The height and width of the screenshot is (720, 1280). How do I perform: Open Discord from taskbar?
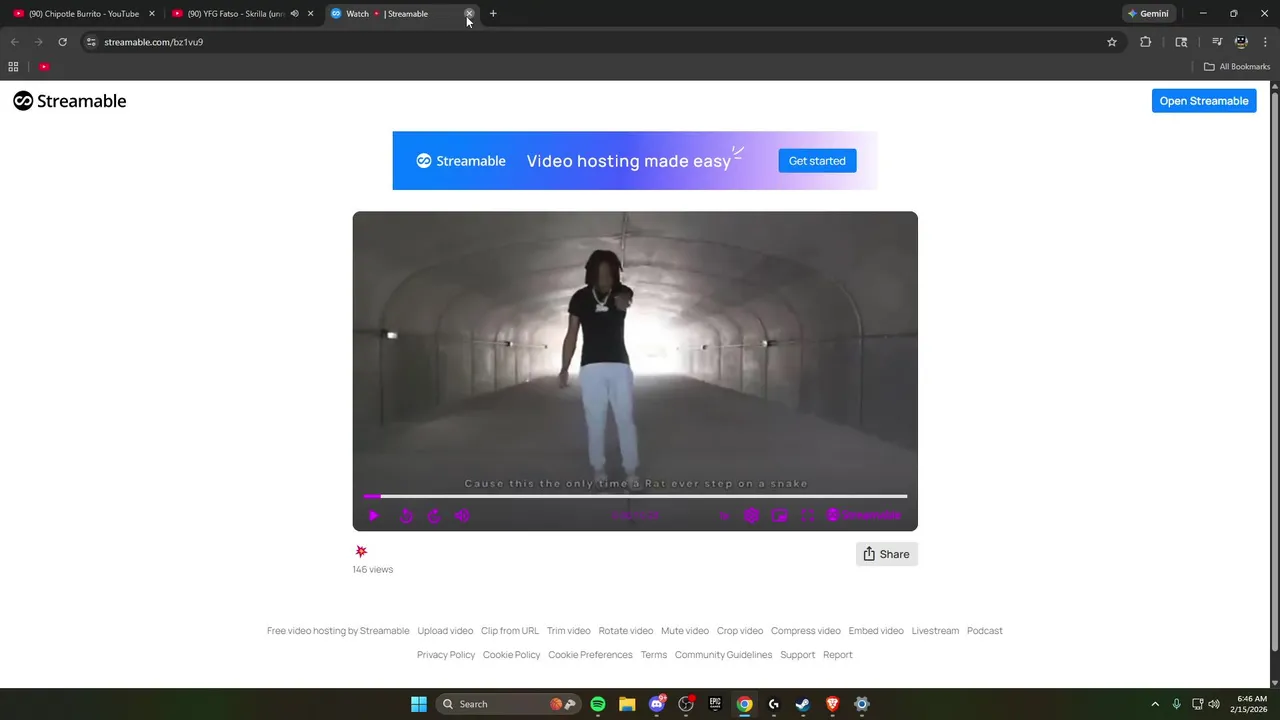[657, 704]
